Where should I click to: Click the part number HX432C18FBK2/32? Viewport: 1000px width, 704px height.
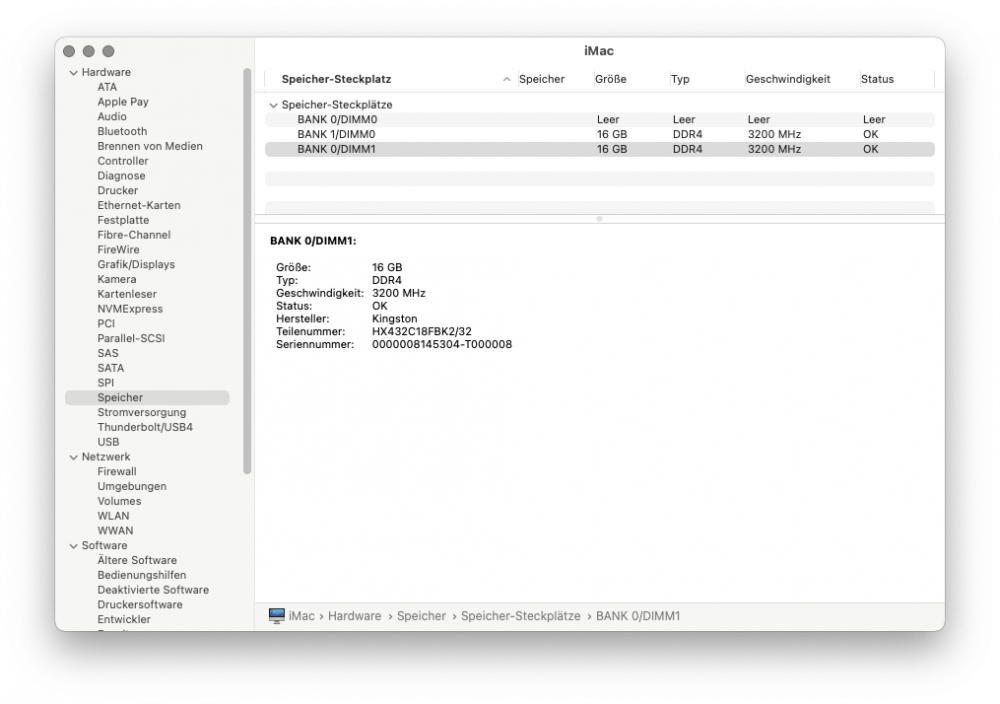coord(422,332)
